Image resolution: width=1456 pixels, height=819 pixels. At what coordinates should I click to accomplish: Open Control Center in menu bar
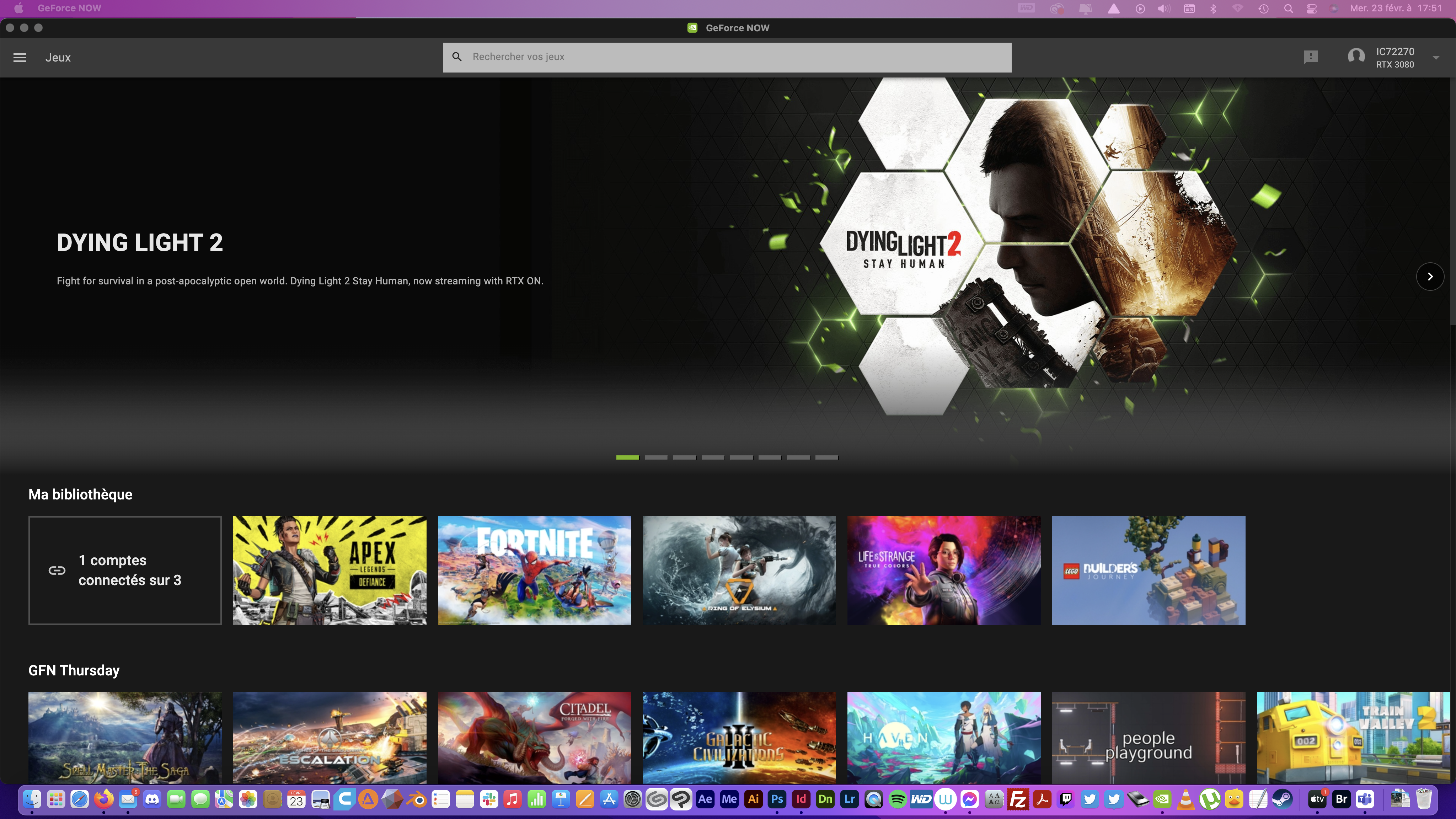tap(1311, 9)
